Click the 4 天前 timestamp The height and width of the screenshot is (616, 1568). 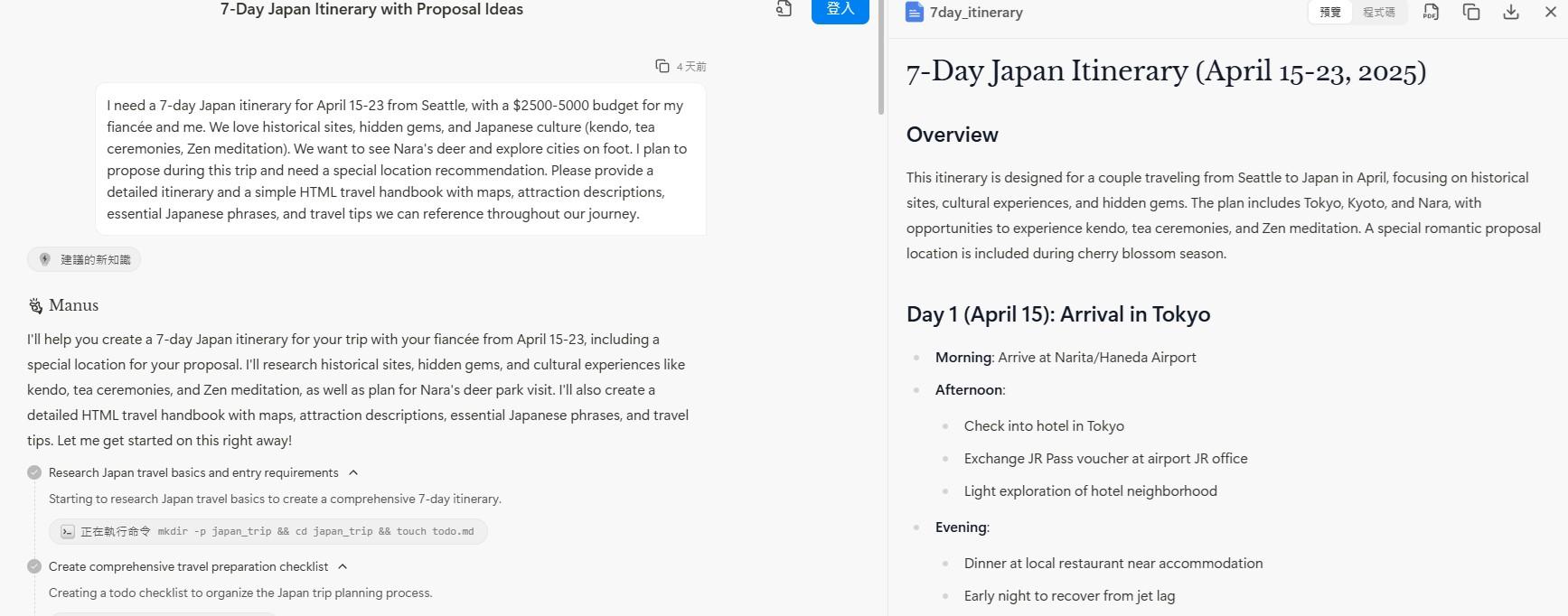point(691,67)
